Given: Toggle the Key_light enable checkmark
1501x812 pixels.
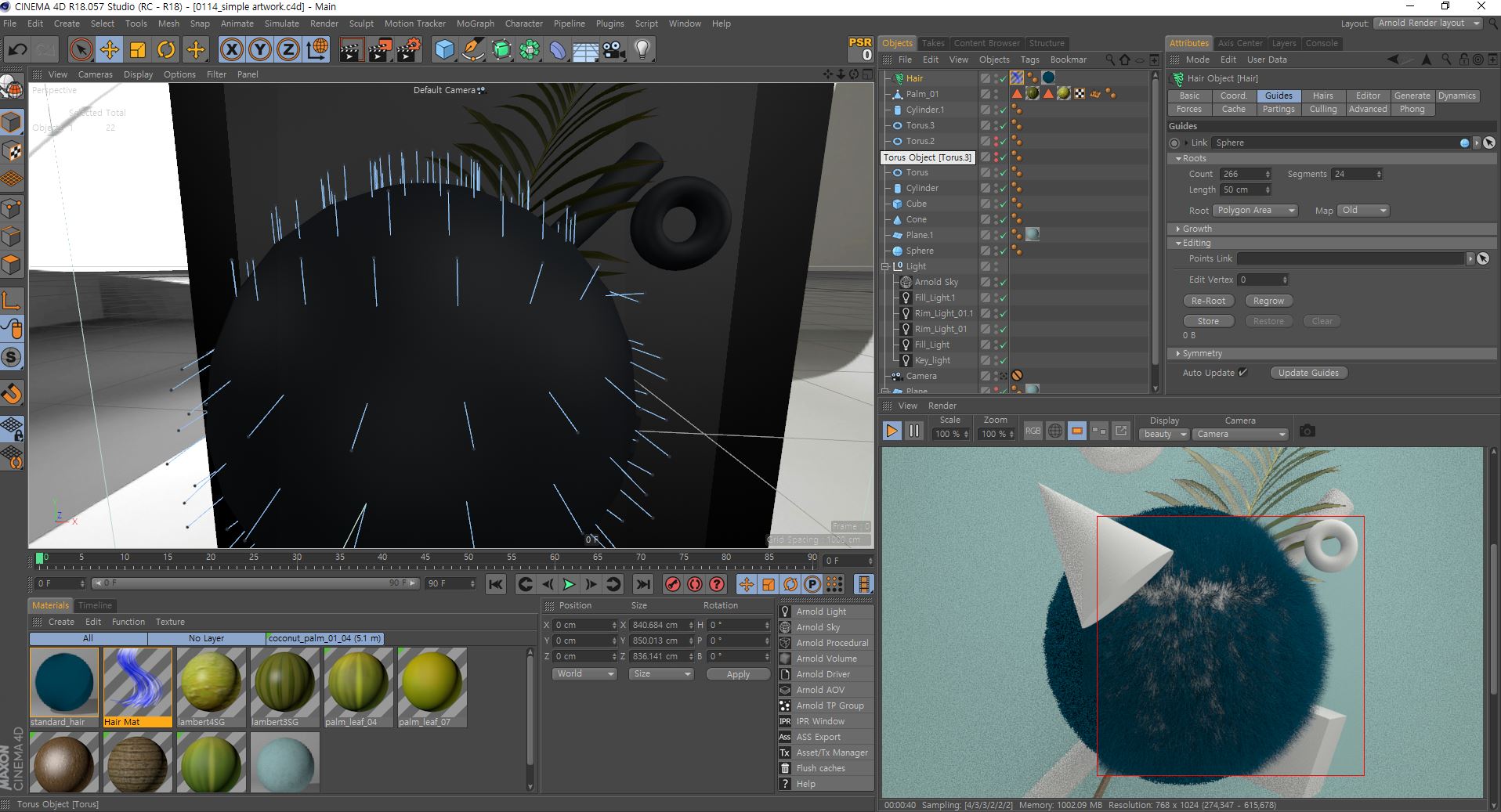Looking at the screenshot, I should pyautogui.click(x=1003, y=360).
